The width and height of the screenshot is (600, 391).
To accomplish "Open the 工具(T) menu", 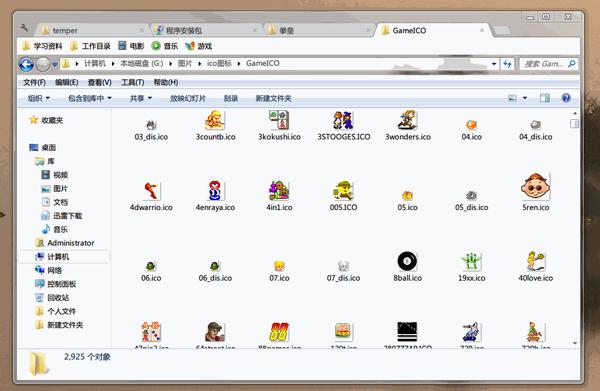I will (x=132, y=82).
